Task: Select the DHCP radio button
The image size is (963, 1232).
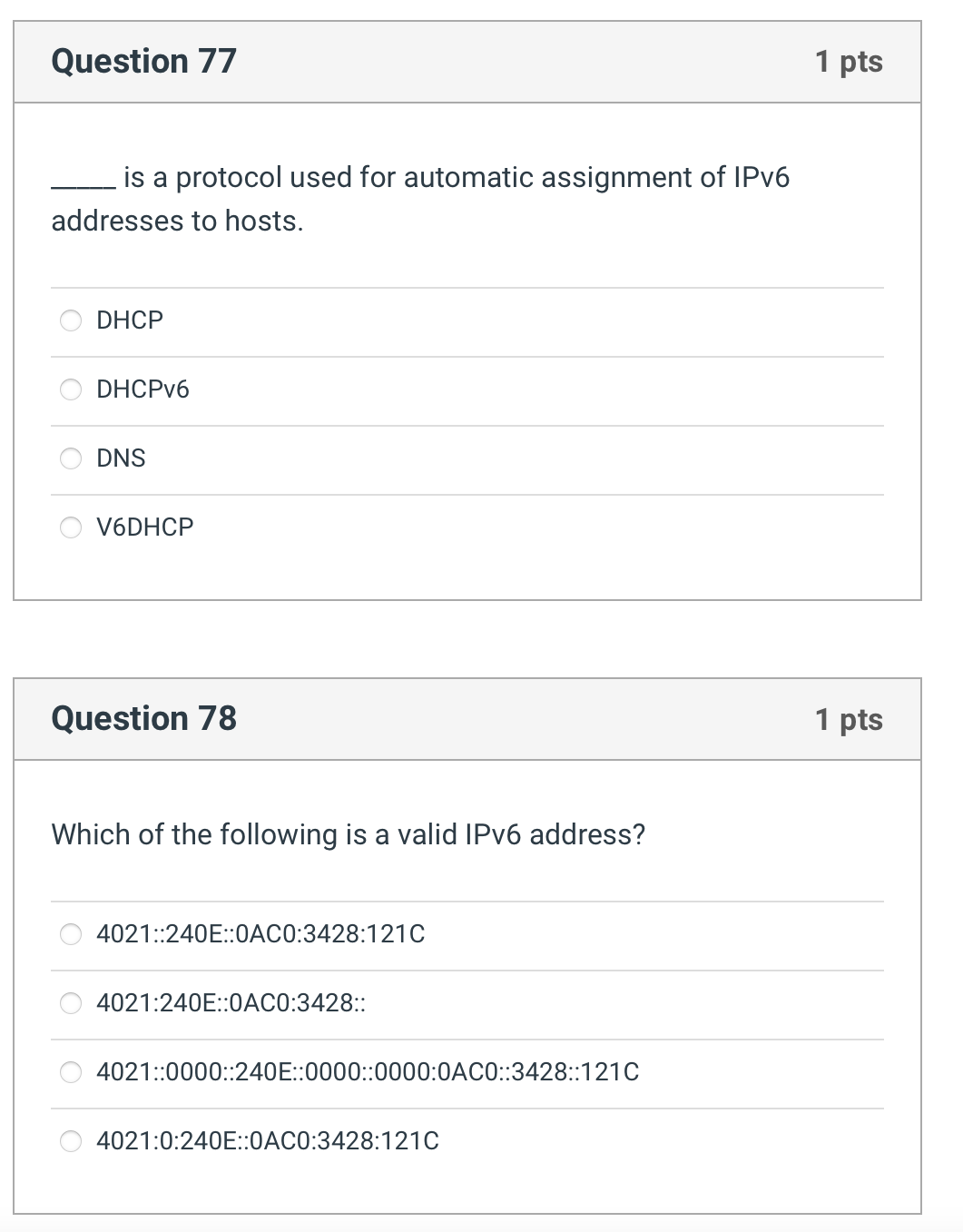Action: 71,320
